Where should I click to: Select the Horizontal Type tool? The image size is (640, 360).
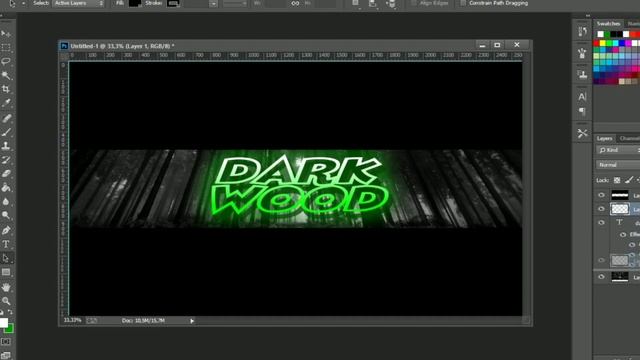[x=6, y=244]
